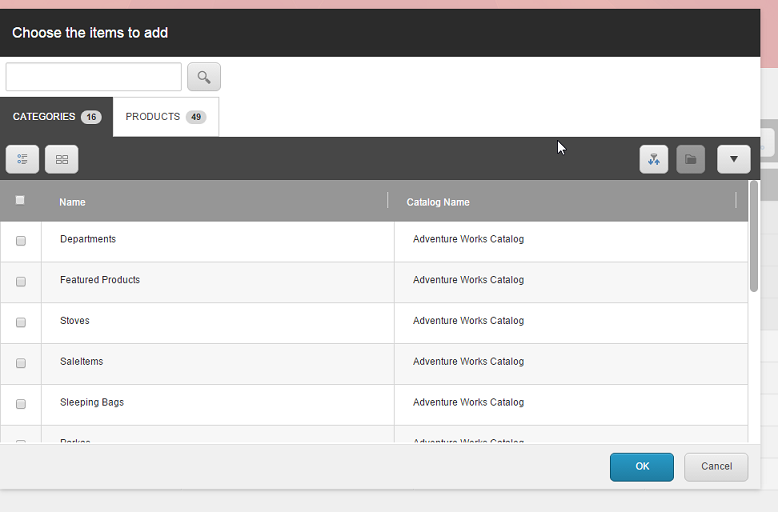Enable the SaleItems checkbox

(x=20, y=363)
